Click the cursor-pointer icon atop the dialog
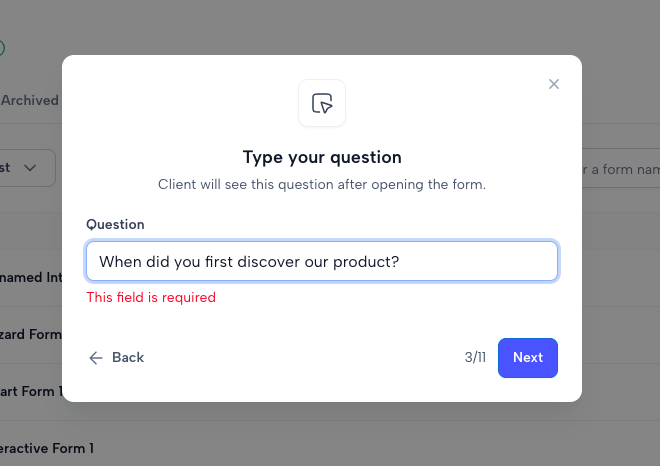 pyautogui.click(x=322, y=103)
